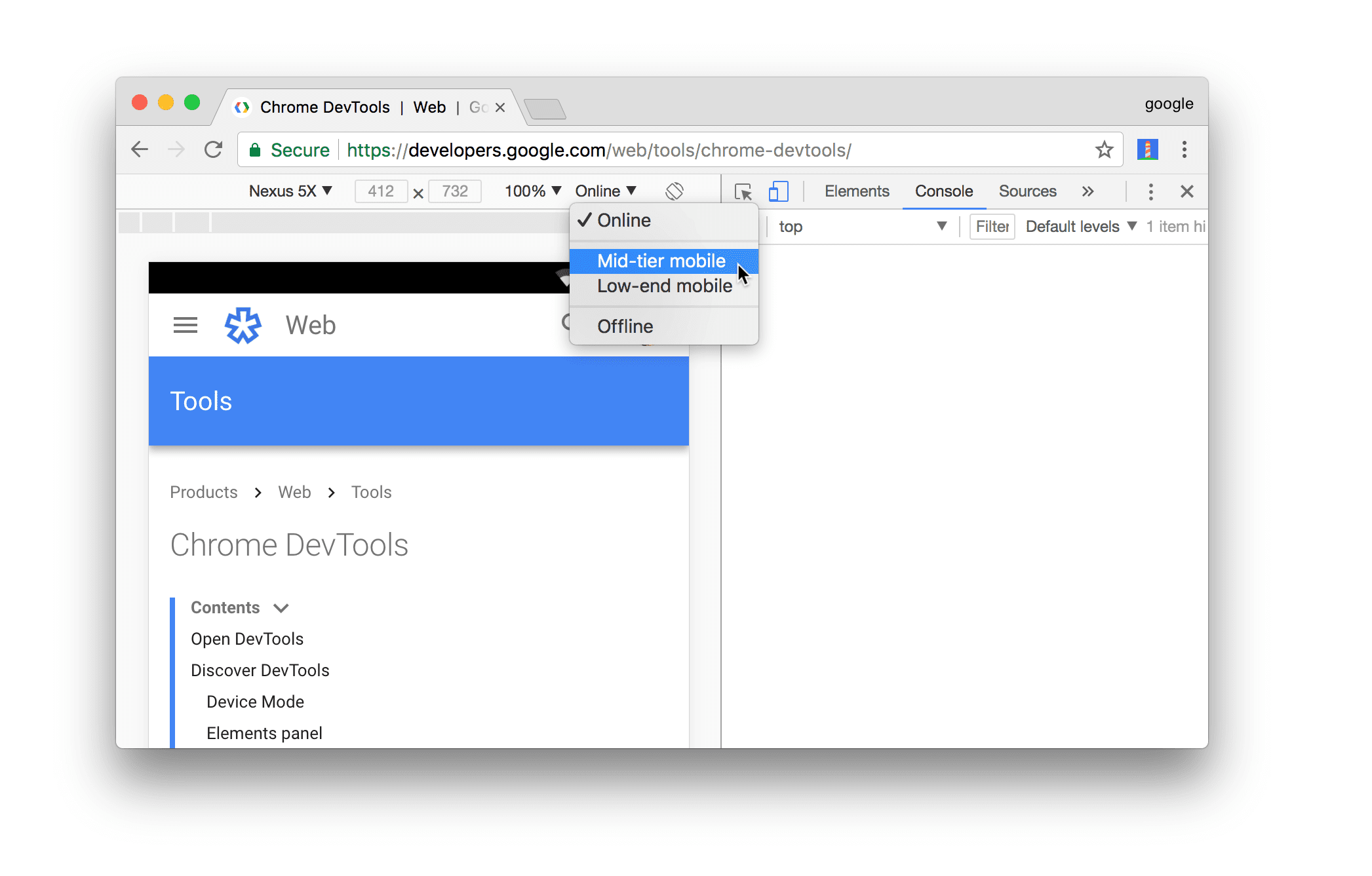This screenshot has width=1372, height=876.
Task: Select Offline network condition
Action: click(x=625, y=326)
